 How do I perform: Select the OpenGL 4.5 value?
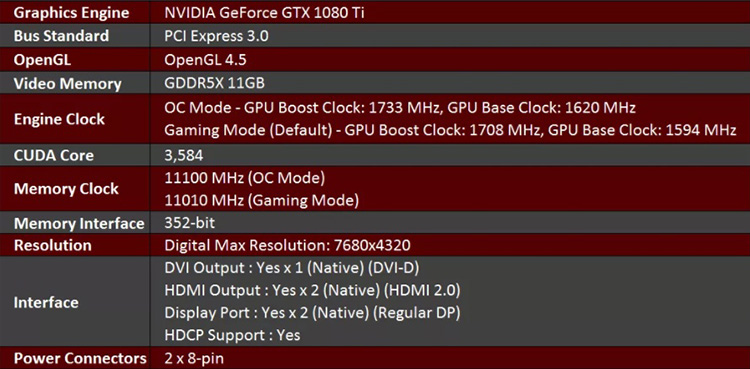206,60
